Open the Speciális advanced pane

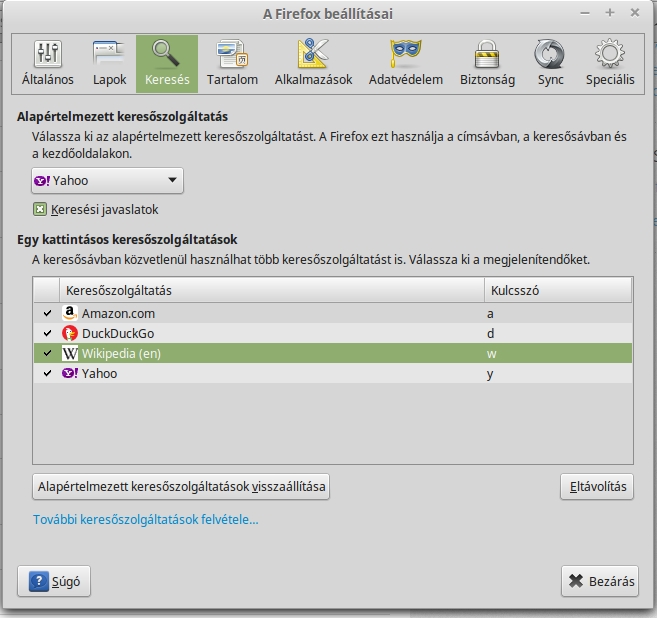(610, 64)
